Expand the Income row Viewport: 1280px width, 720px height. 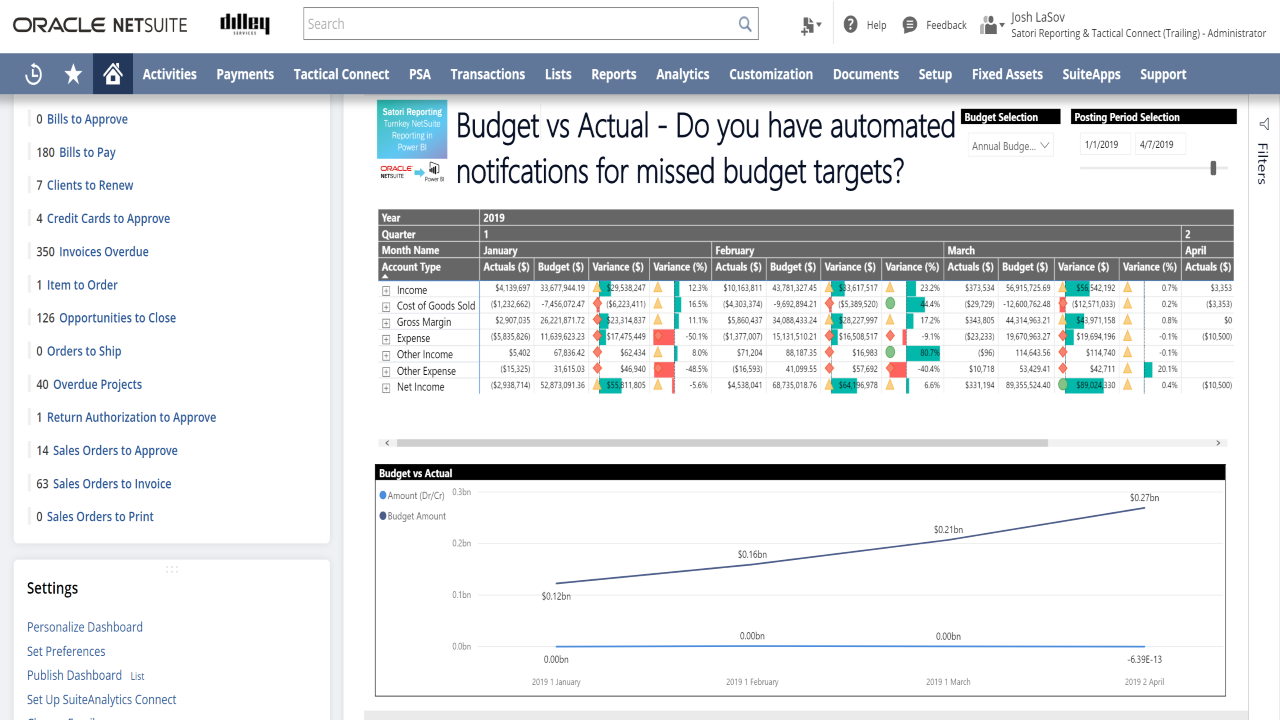386,290
